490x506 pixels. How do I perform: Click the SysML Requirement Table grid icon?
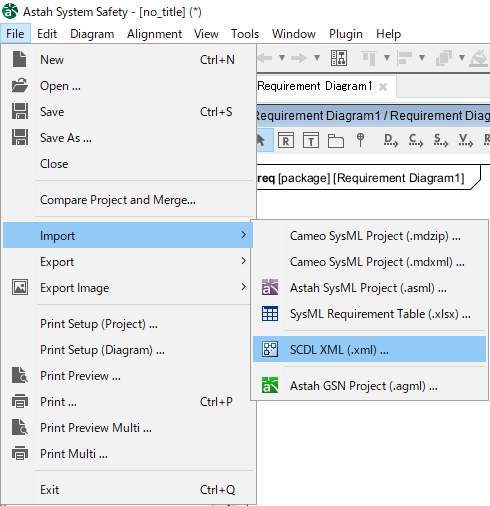tap(270, 313)
